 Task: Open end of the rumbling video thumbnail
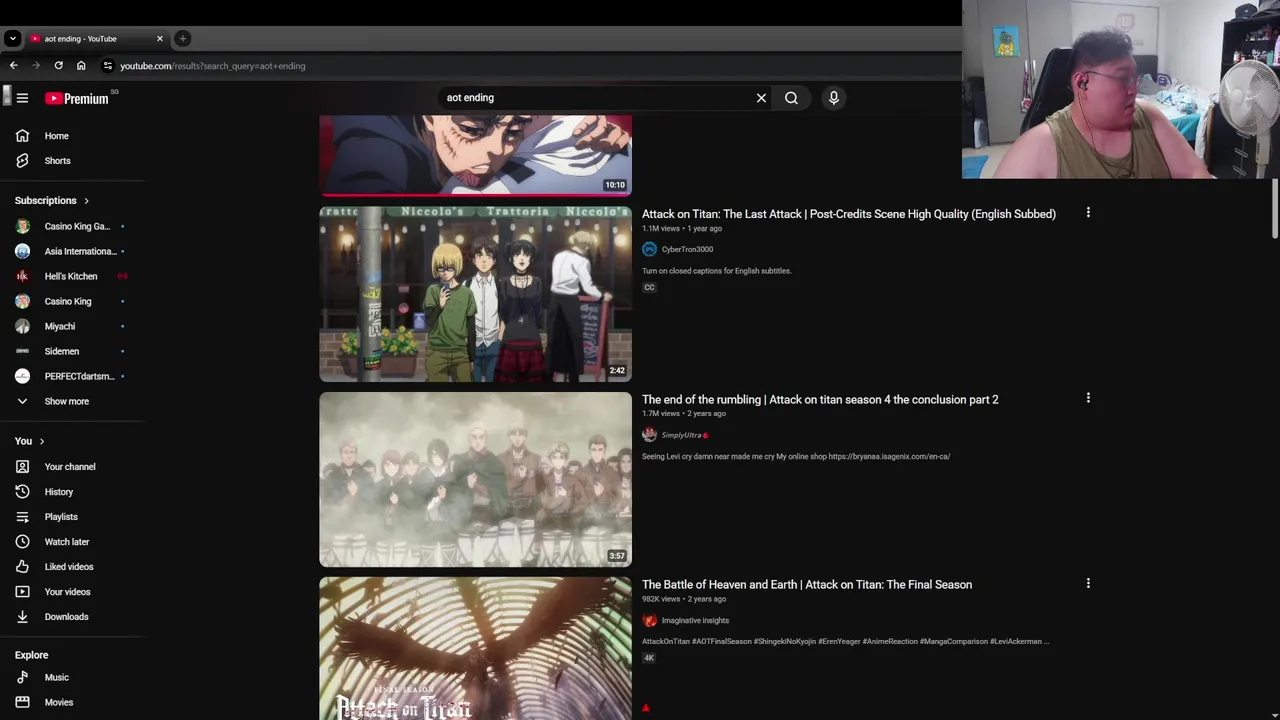pyautogui.click(x=475, y=479)
